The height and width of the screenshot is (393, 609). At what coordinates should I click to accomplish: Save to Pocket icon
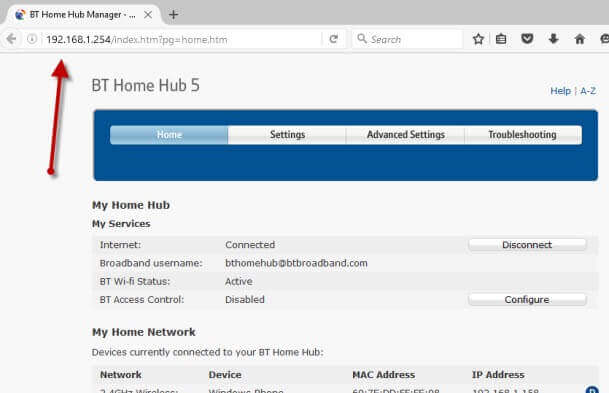[527, 39]
